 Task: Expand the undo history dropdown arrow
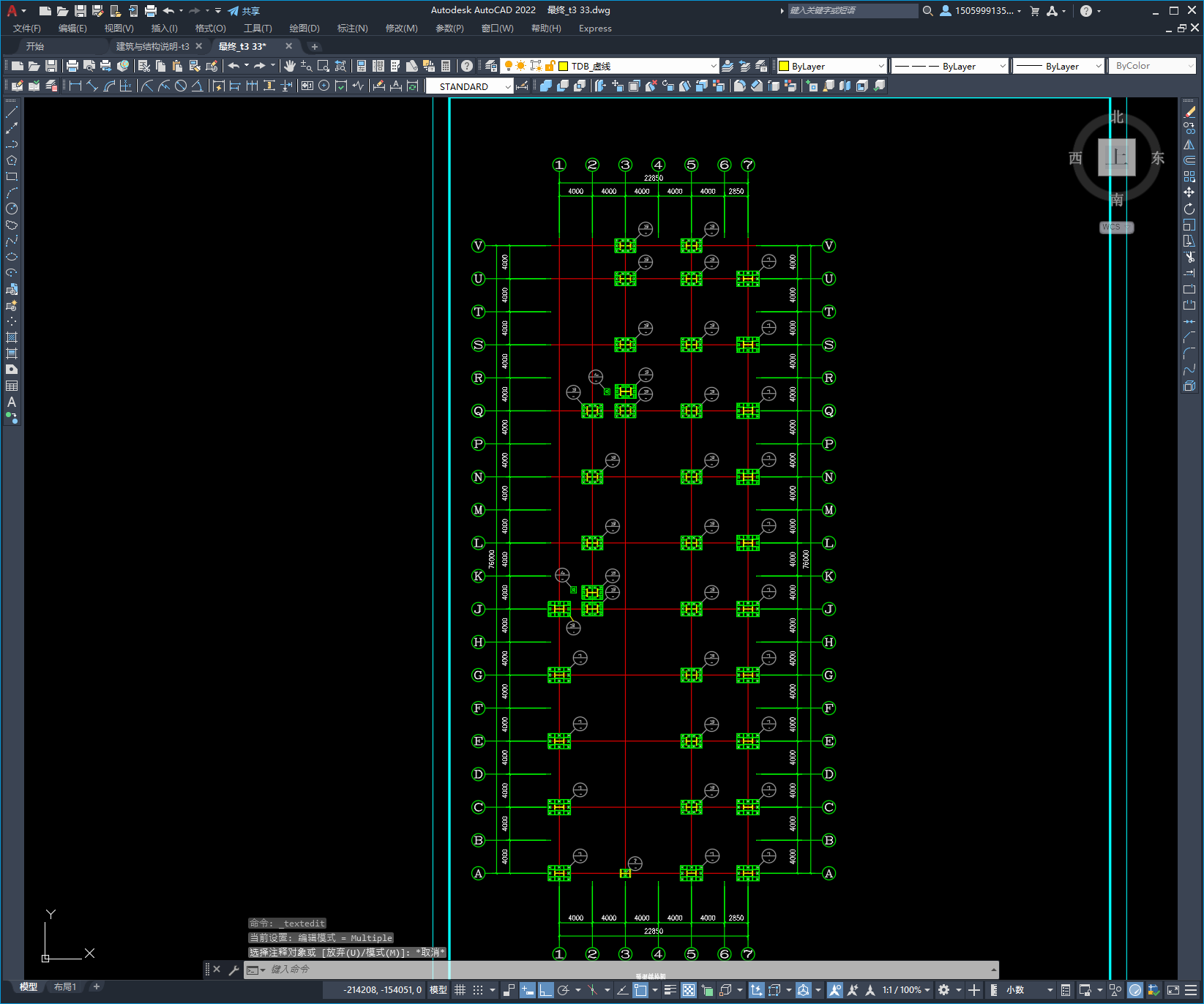click(247, 66)
